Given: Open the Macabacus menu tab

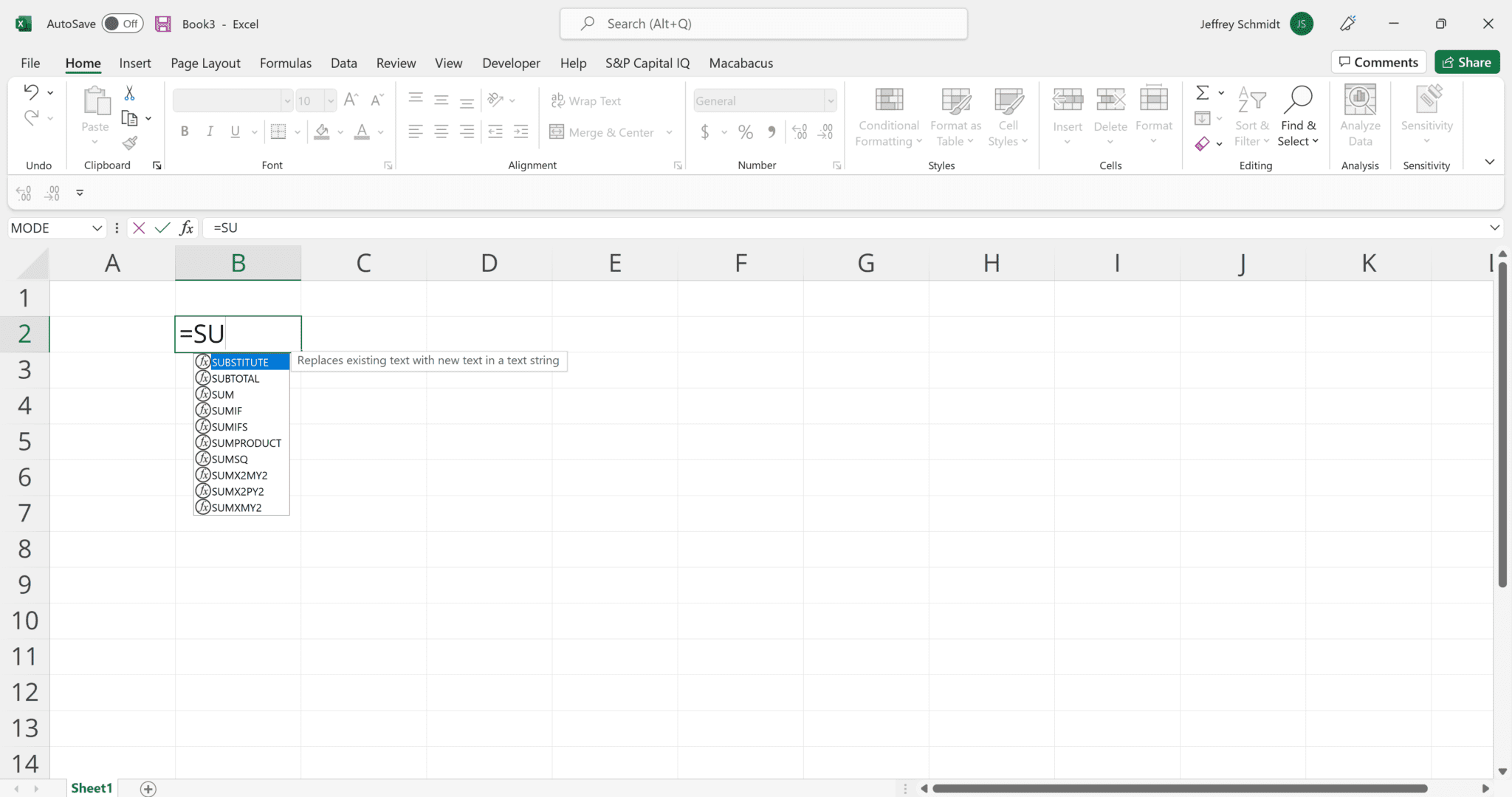Looking at the screenshot, I should pyautogui.click(x=740, y=63).
